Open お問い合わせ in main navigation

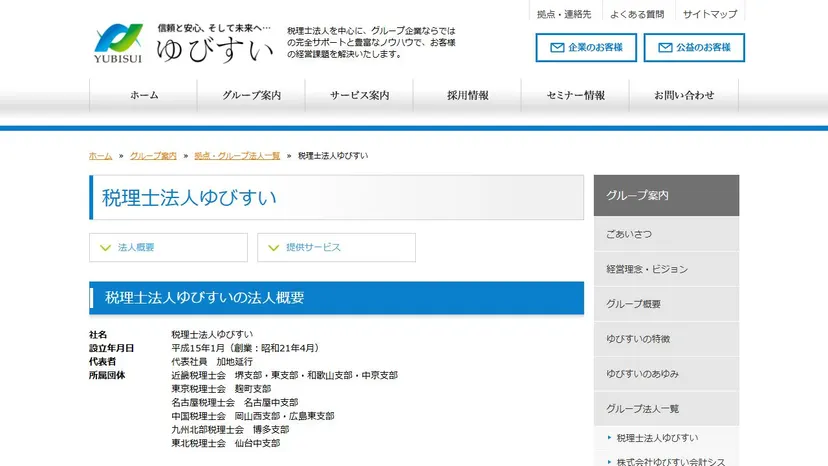point(684,95)
